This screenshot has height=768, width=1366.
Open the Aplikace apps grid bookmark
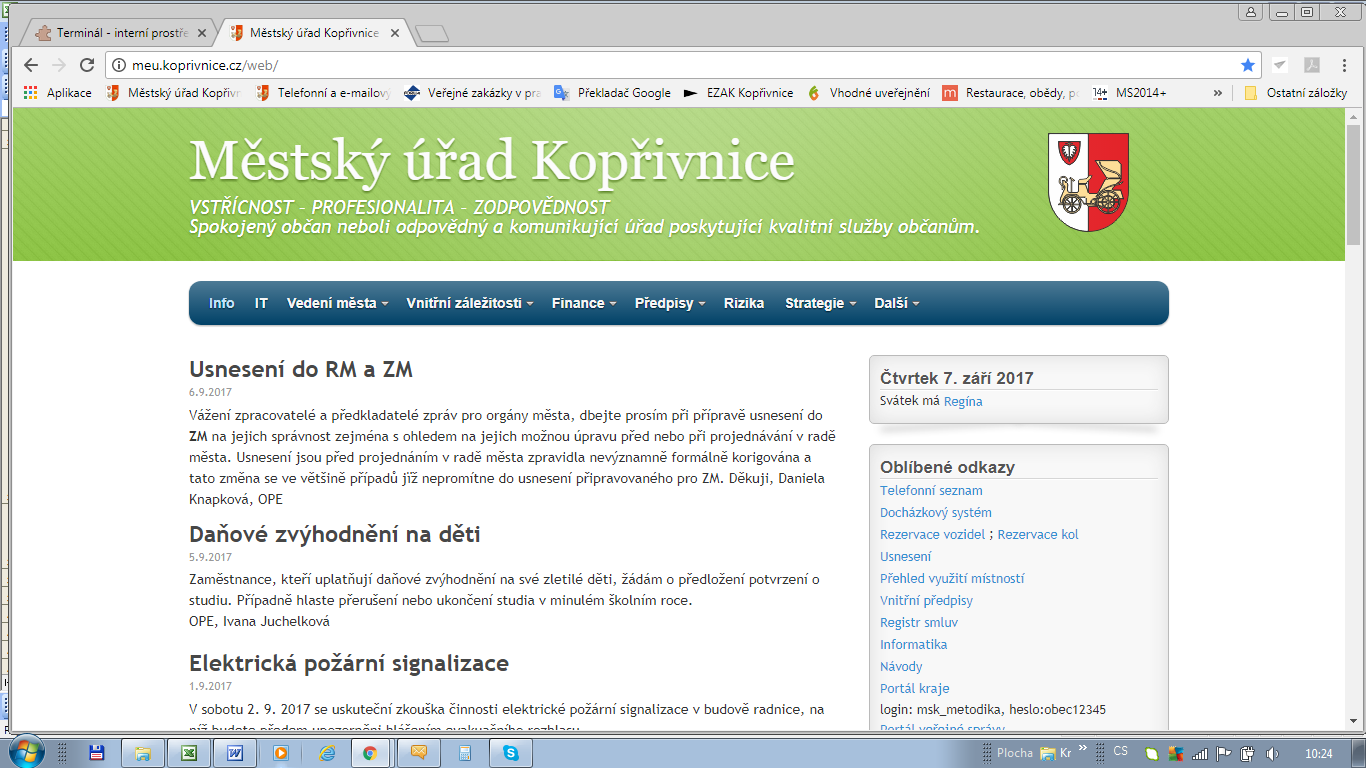58,93
